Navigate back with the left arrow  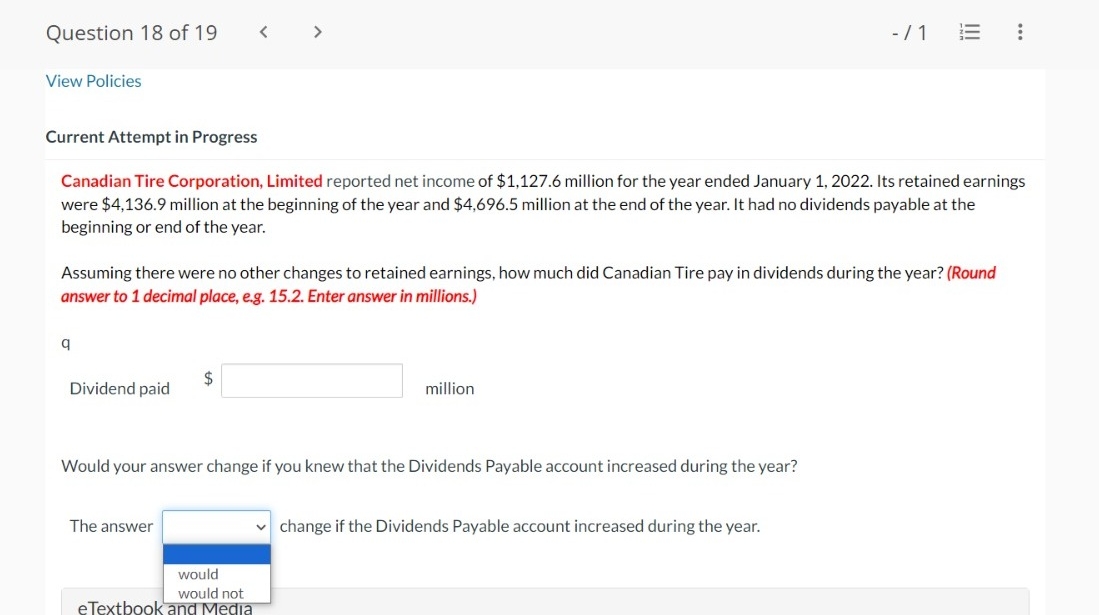(263, 31)
